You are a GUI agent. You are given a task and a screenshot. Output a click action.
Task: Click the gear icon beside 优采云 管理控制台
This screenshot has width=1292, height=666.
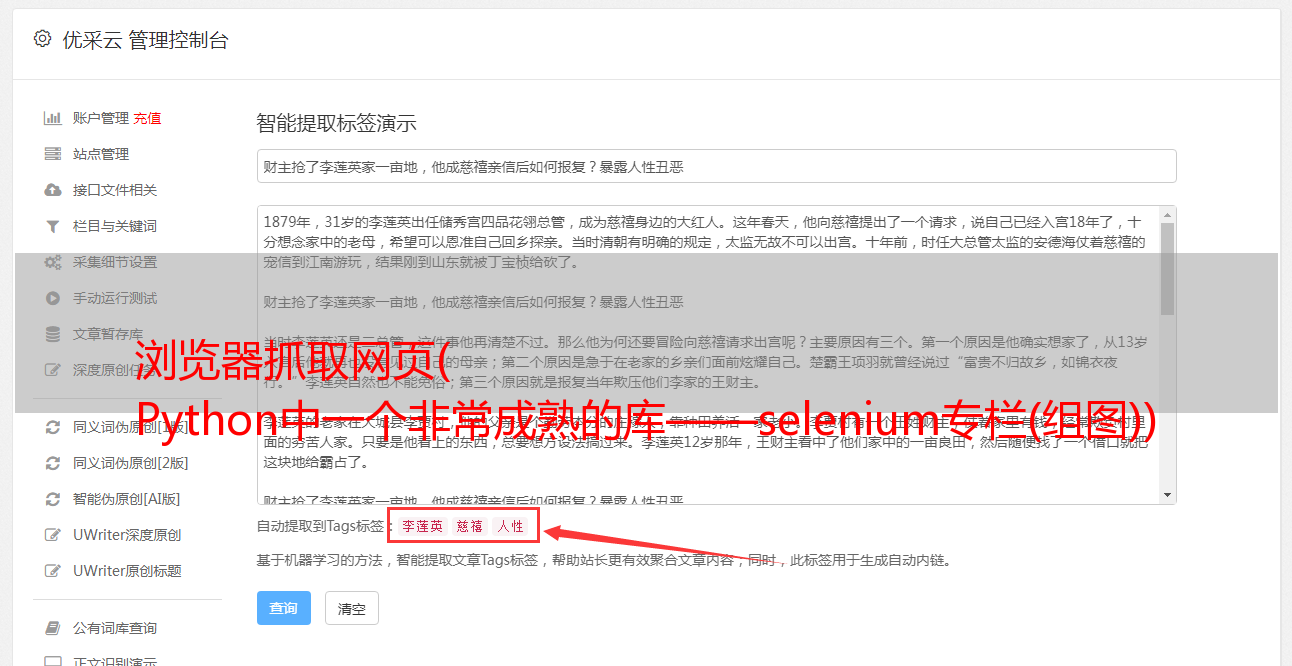(42, 39)
